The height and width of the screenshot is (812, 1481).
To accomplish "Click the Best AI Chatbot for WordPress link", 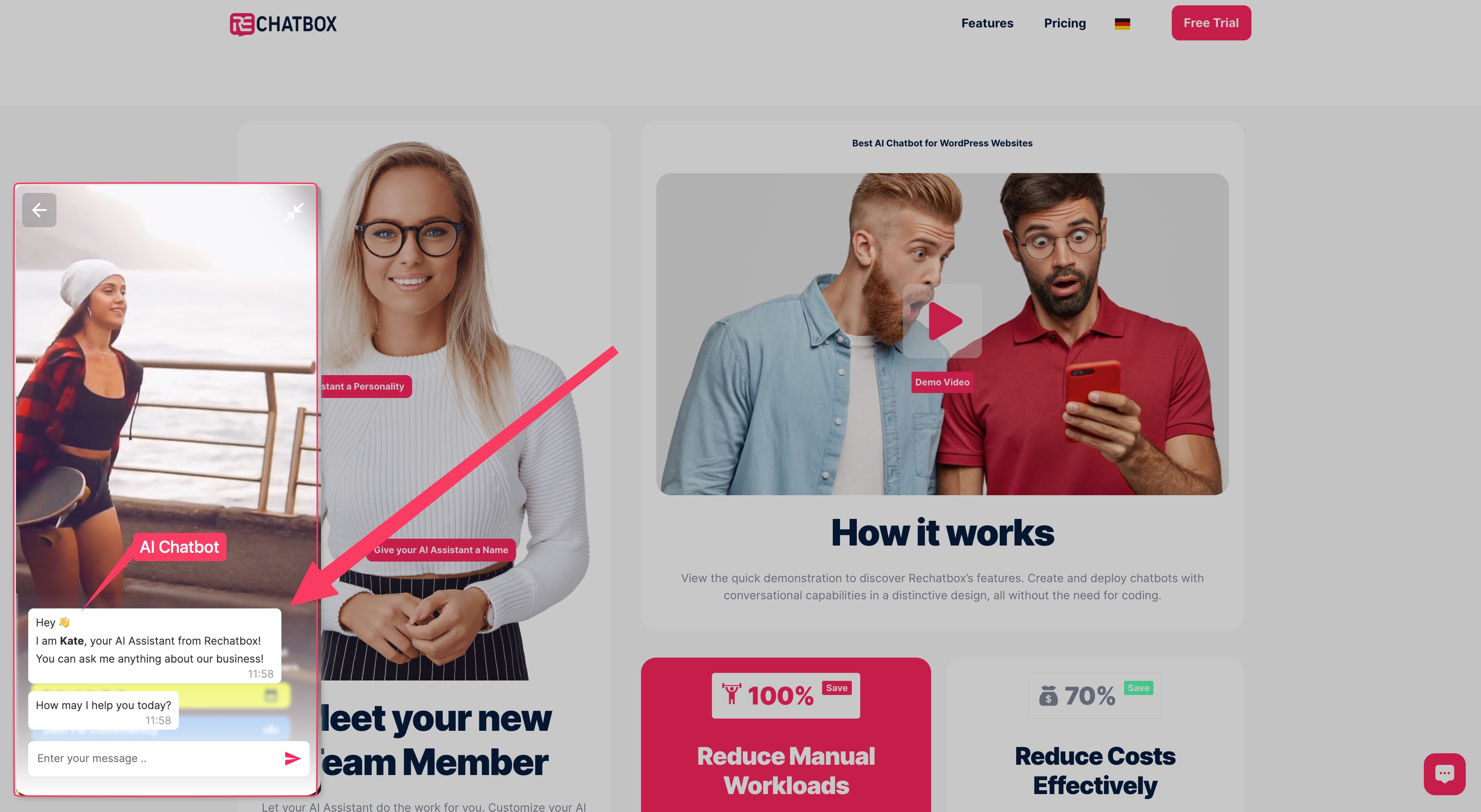I will pos(942,143).
